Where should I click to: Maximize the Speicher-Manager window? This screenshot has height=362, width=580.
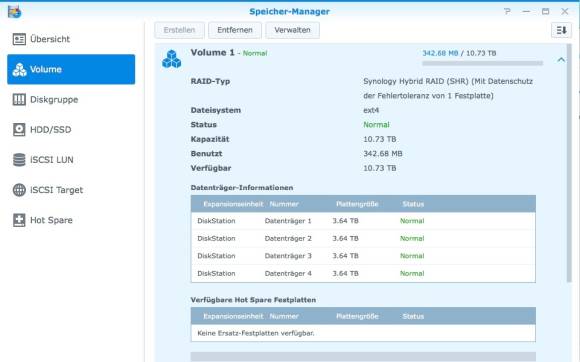click(545, 11)
